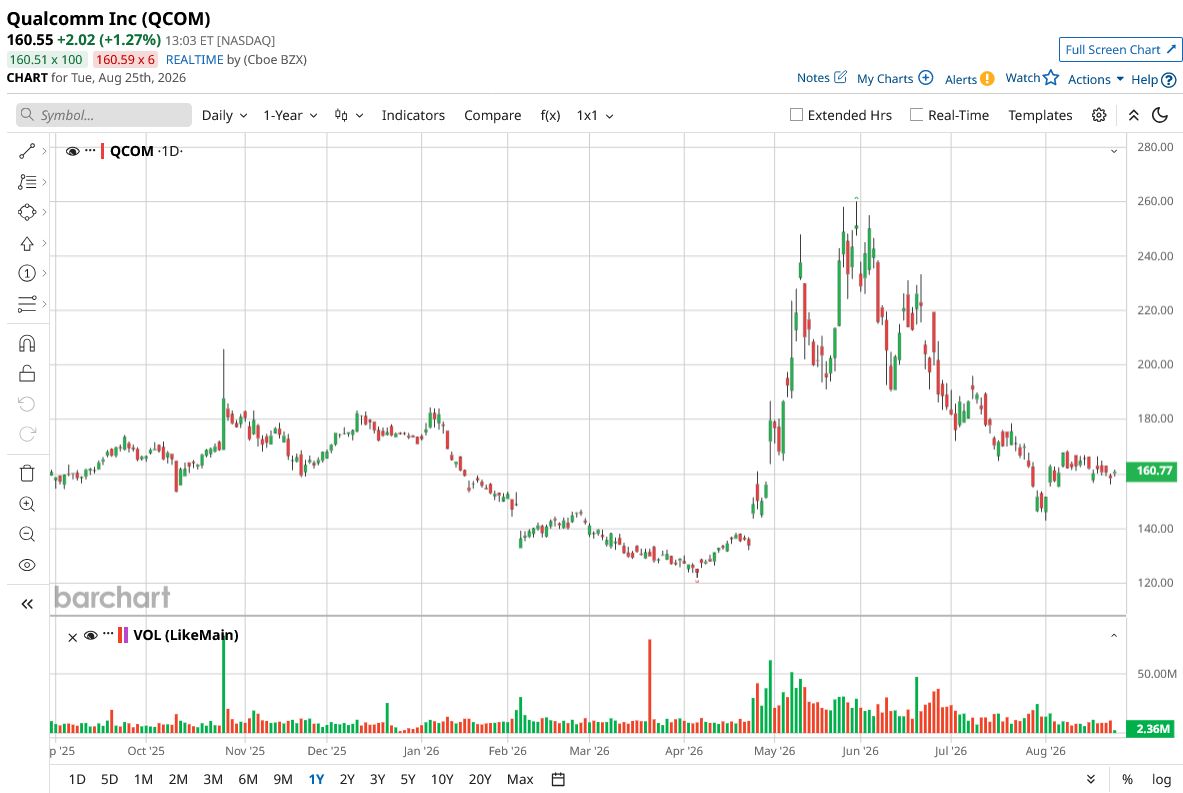Toggle the lock drawings padlock
This screenshot has height=793, width=1183.
pyautogui.click(x=26, y=373)
